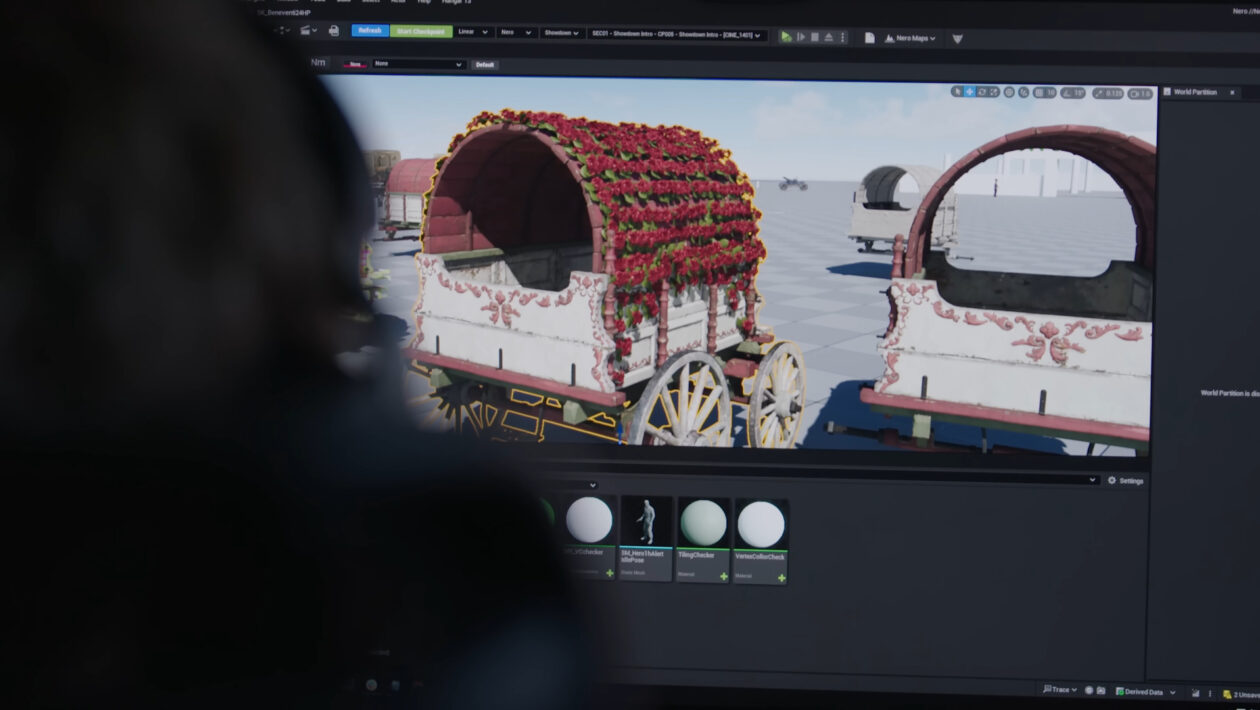Screen dimensions: 1260x710
Task: Click the green plus on VertexColorCheck asset
Action: [780, 577]
